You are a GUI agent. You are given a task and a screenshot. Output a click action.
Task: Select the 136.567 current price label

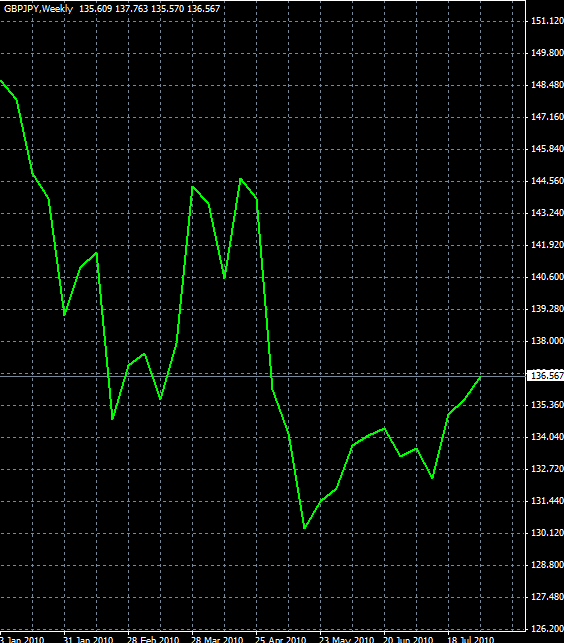[x=545, y=376]
